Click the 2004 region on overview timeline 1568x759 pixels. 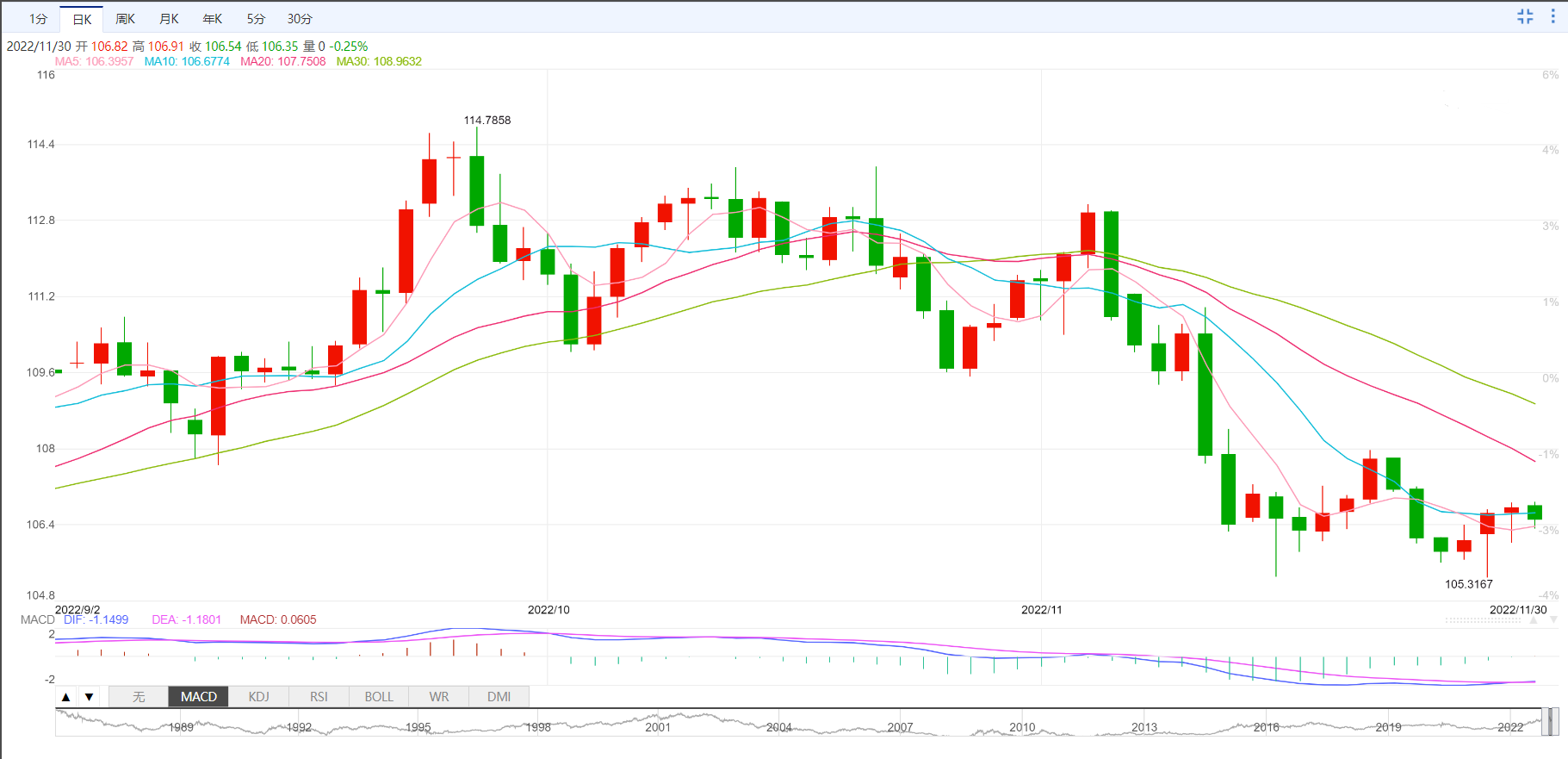tap(778, 727)
